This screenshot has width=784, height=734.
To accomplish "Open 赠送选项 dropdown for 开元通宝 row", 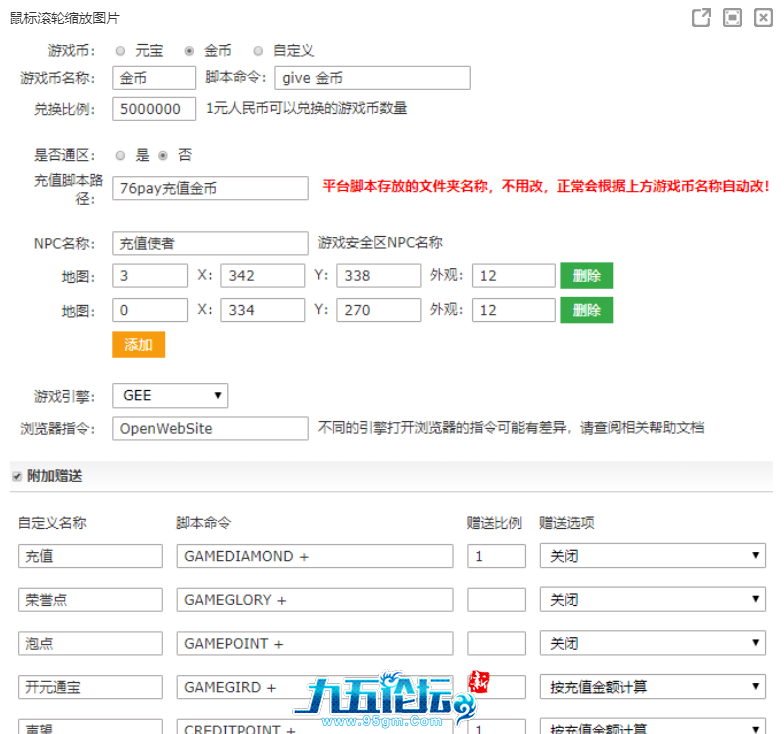I will coord(652,687).
